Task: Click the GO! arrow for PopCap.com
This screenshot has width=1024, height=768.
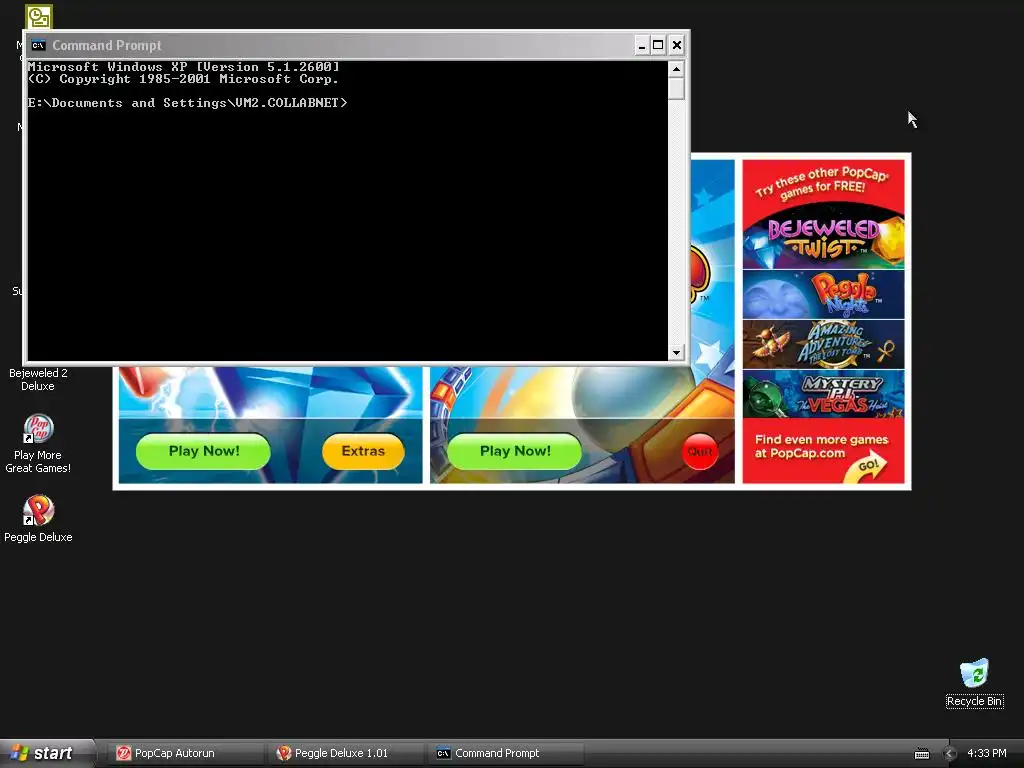Action: tap(867, 468)
